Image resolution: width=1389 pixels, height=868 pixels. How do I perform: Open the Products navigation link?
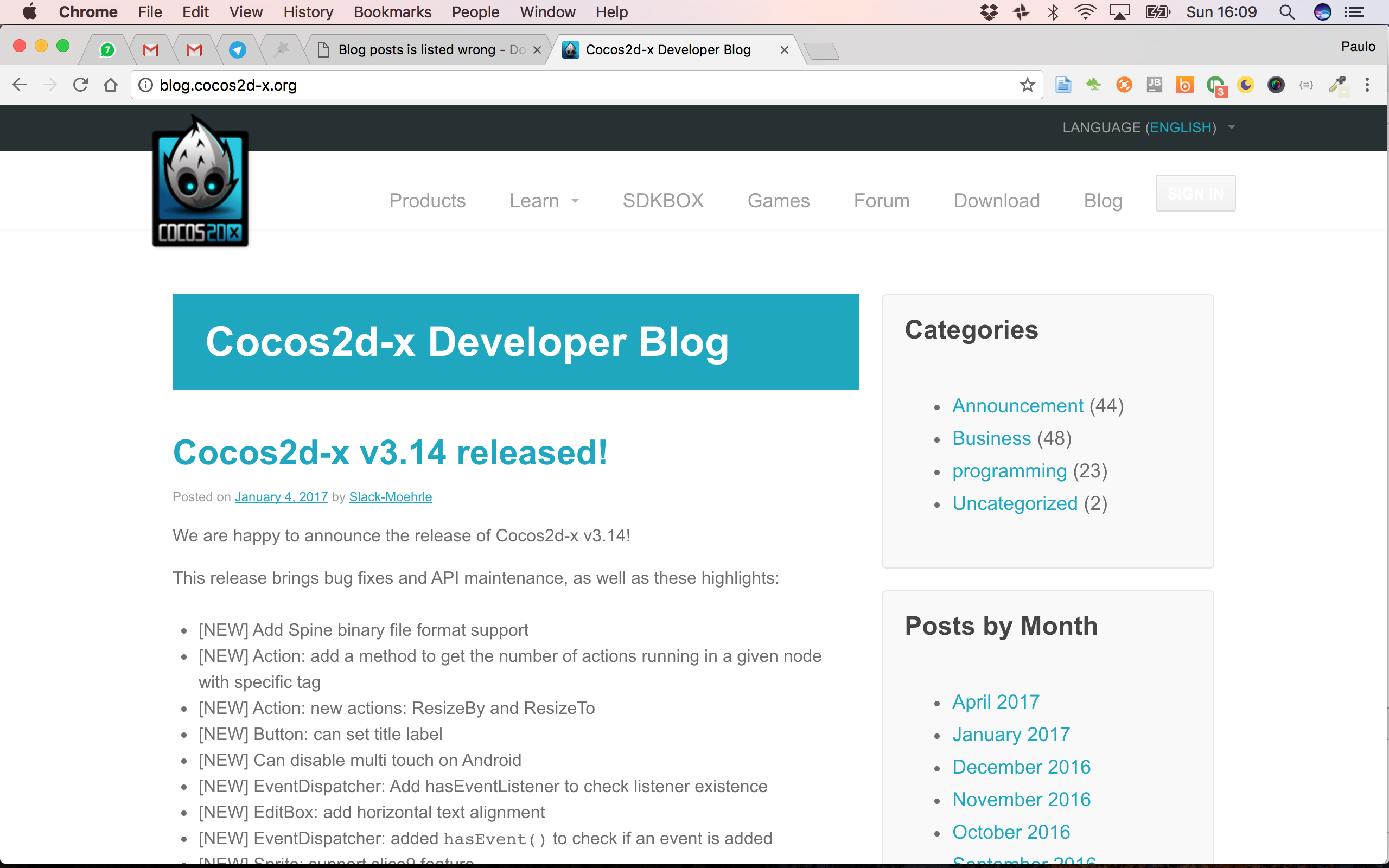point(427,200)
